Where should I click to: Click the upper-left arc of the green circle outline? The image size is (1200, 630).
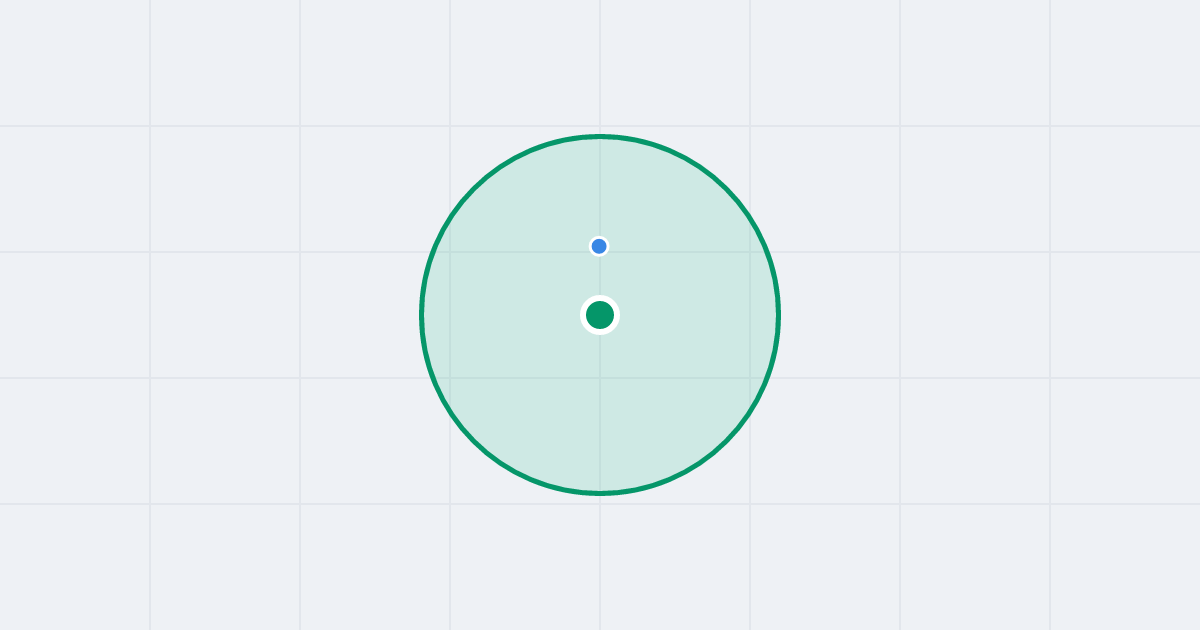point(474,189)
